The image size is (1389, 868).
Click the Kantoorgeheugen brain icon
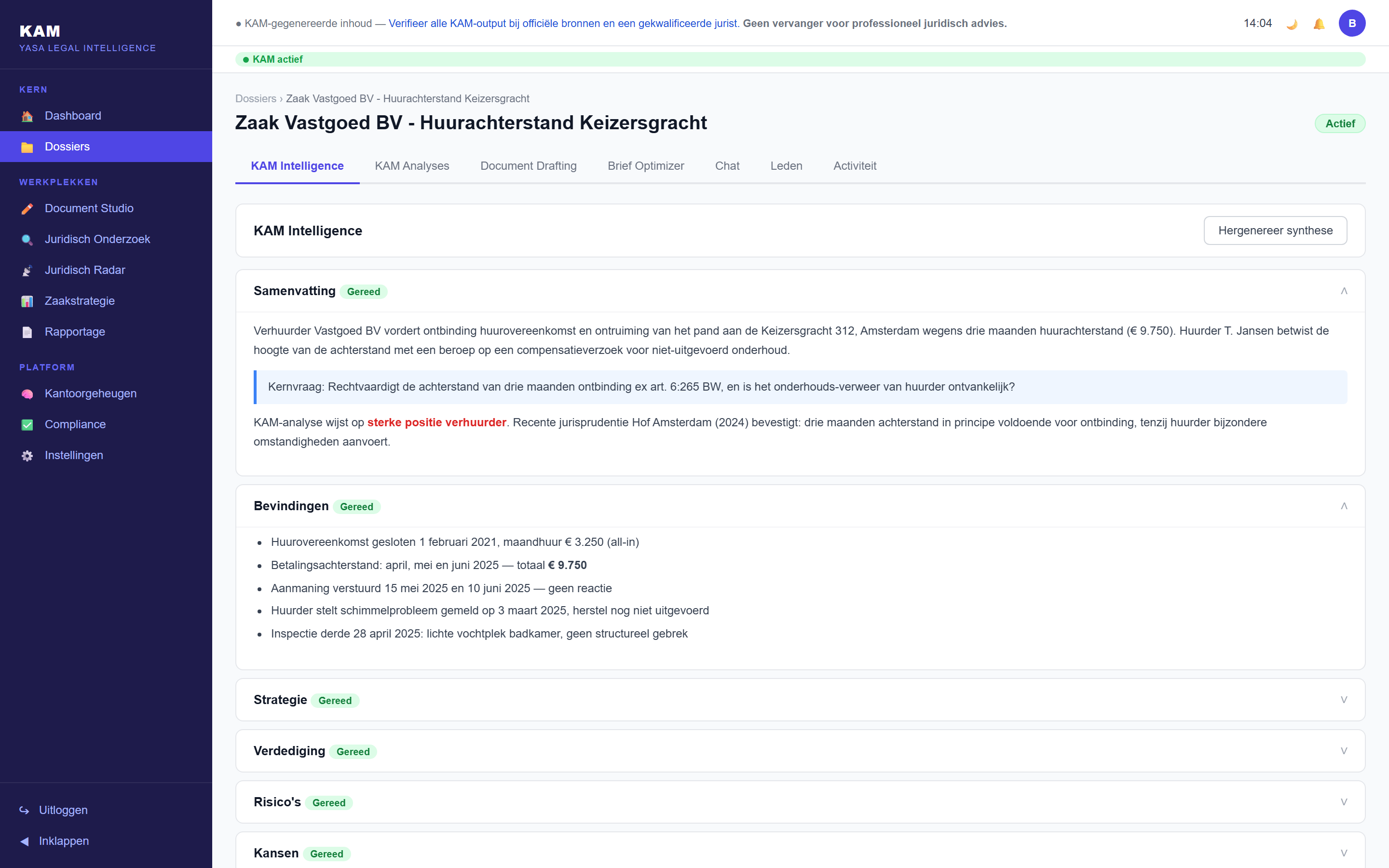[x=27, y=394]
